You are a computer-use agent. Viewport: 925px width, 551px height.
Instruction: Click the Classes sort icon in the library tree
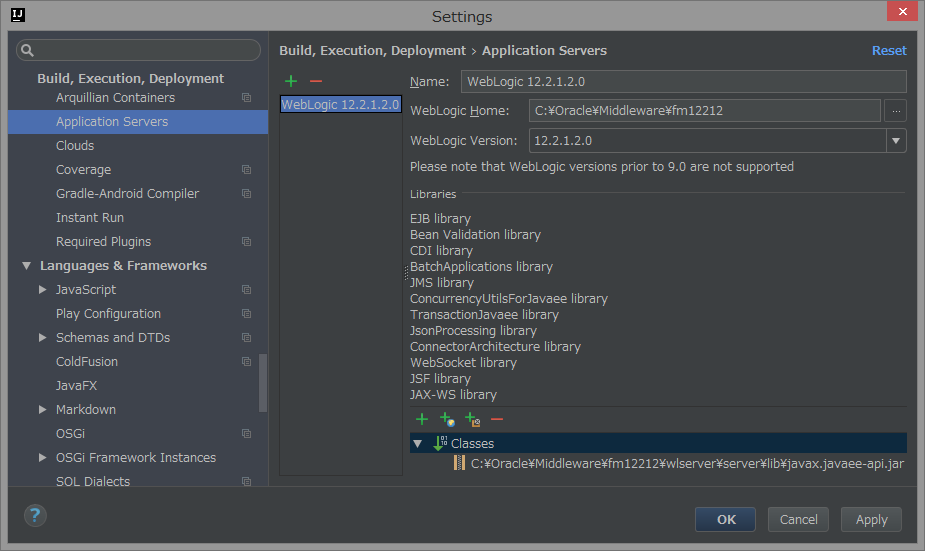tap(440, 443)
